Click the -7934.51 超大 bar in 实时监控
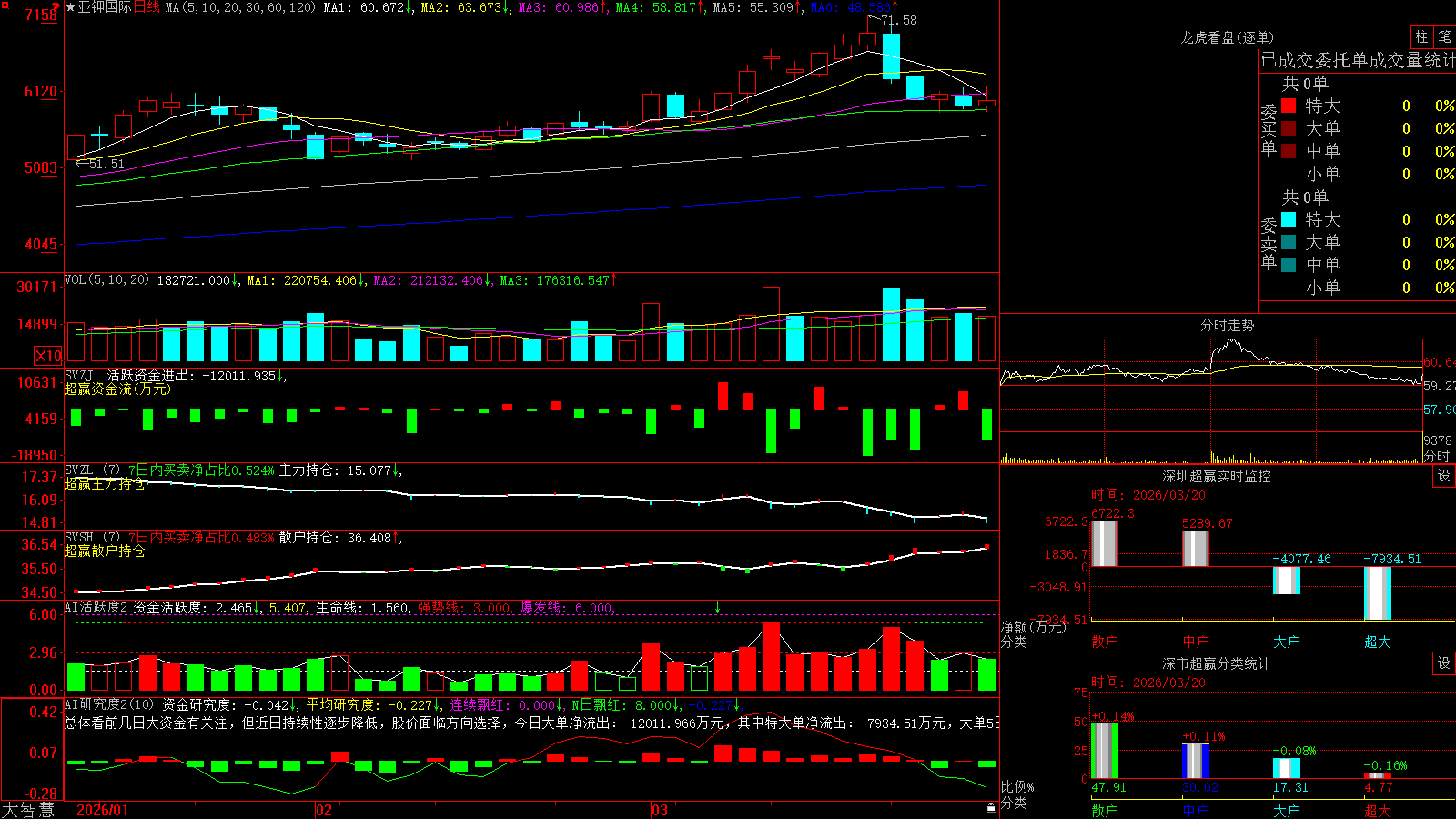 (1378, 593)
